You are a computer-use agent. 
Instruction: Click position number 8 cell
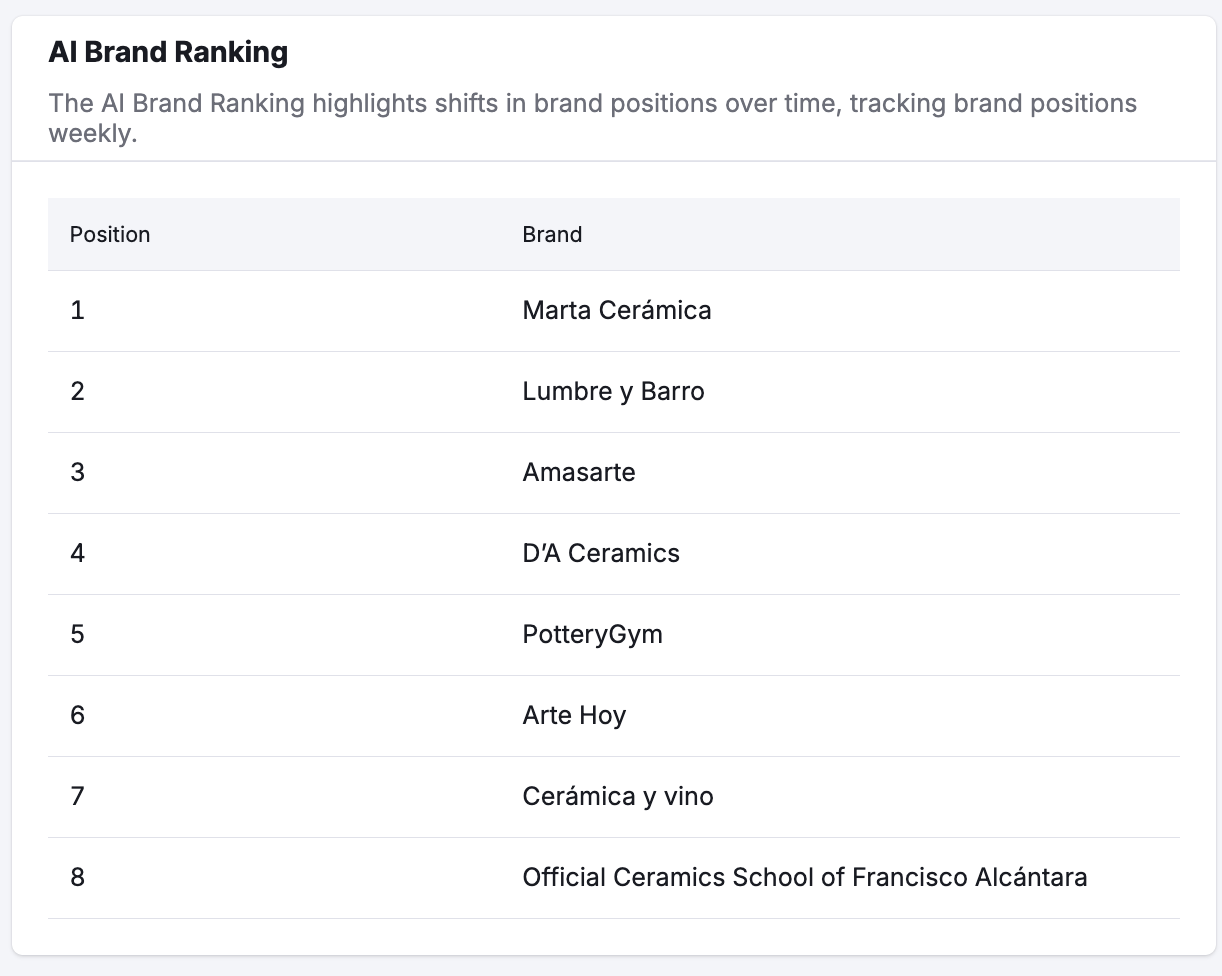77,877
